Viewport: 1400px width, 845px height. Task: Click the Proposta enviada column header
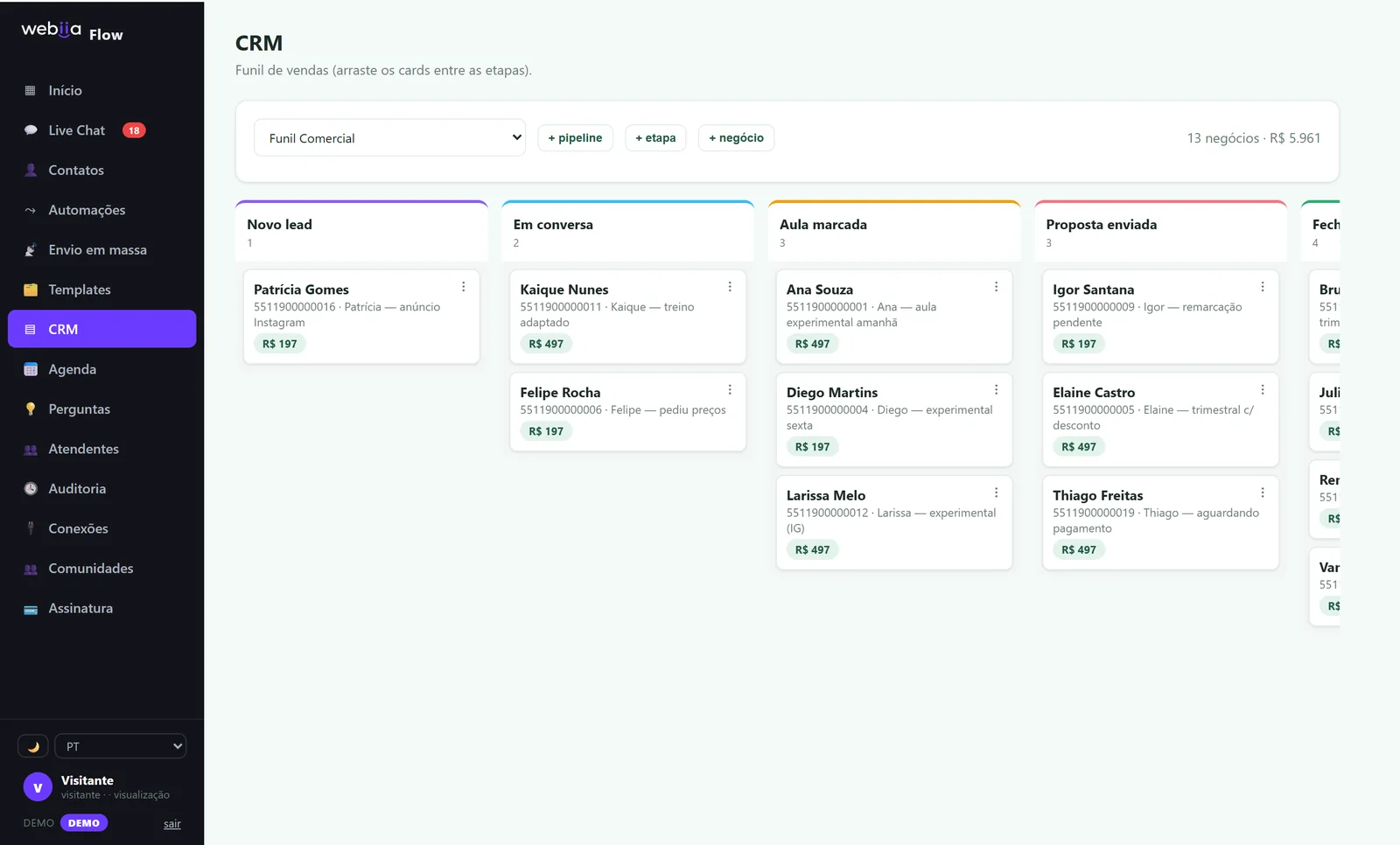1160,232
